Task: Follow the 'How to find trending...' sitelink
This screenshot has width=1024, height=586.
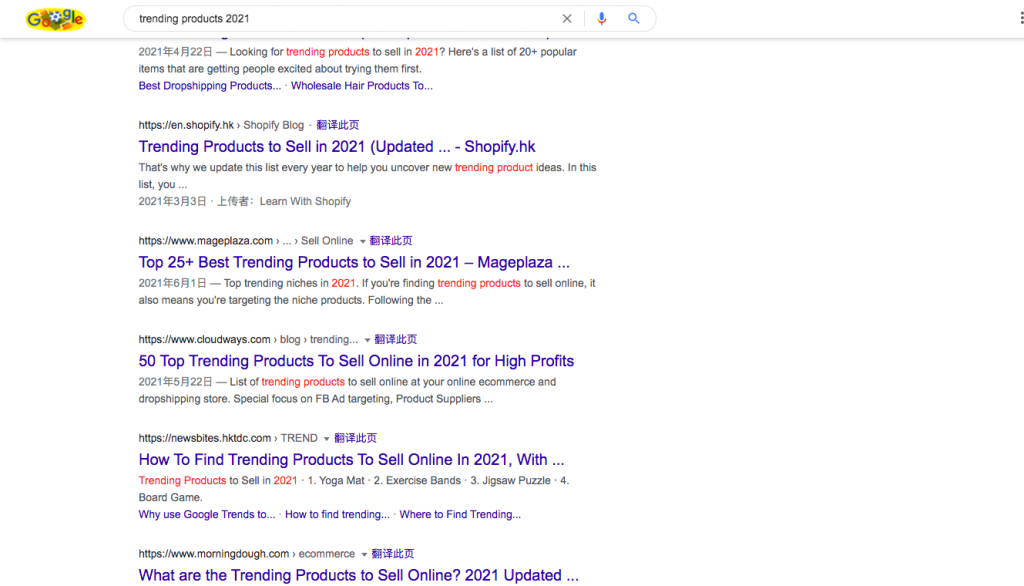Action: [337, 514]
